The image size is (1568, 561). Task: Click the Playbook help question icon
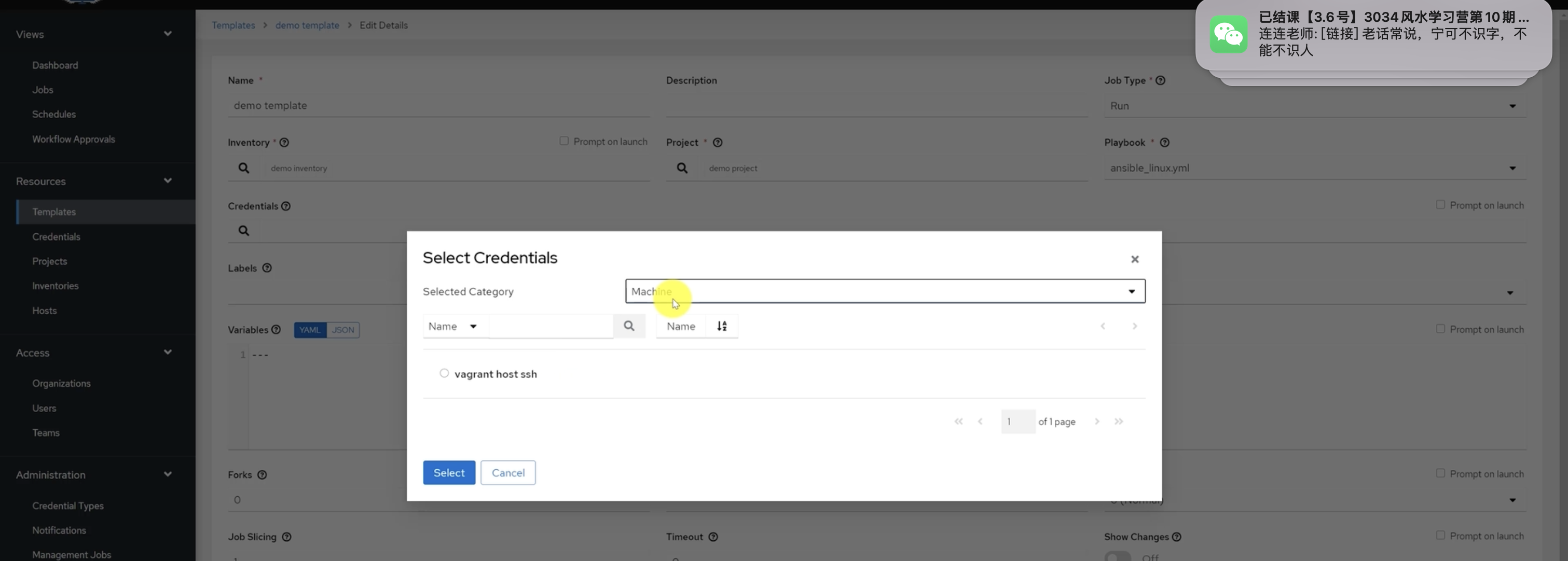[1164, 143]
